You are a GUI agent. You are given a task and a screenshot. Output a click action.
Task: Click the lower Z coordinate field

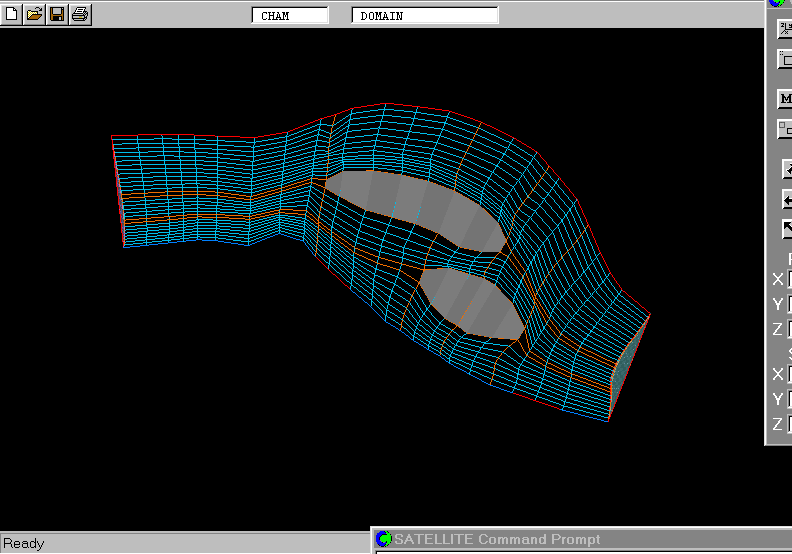[789, 424]
